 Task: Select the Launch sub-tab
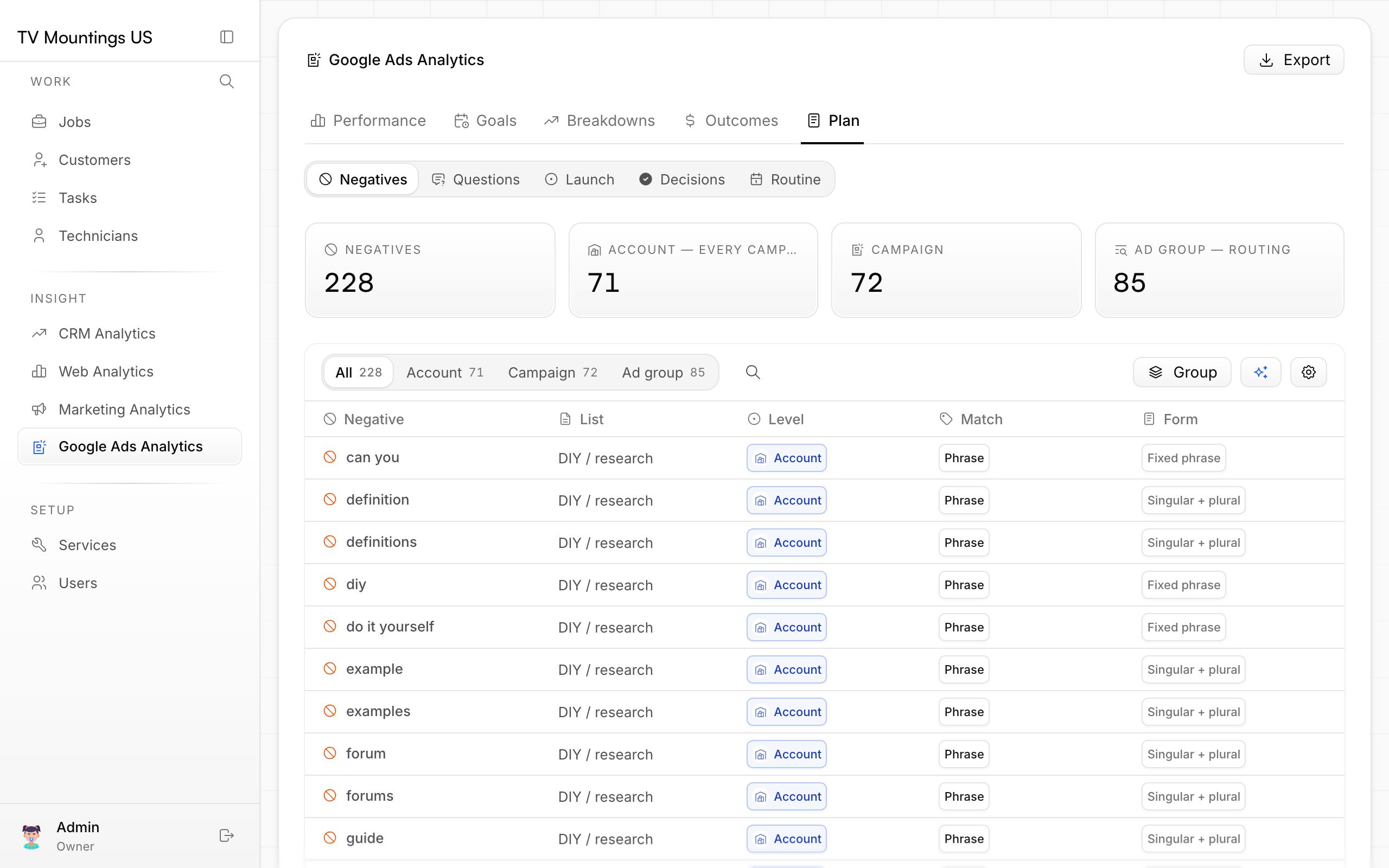pos(579,180)
